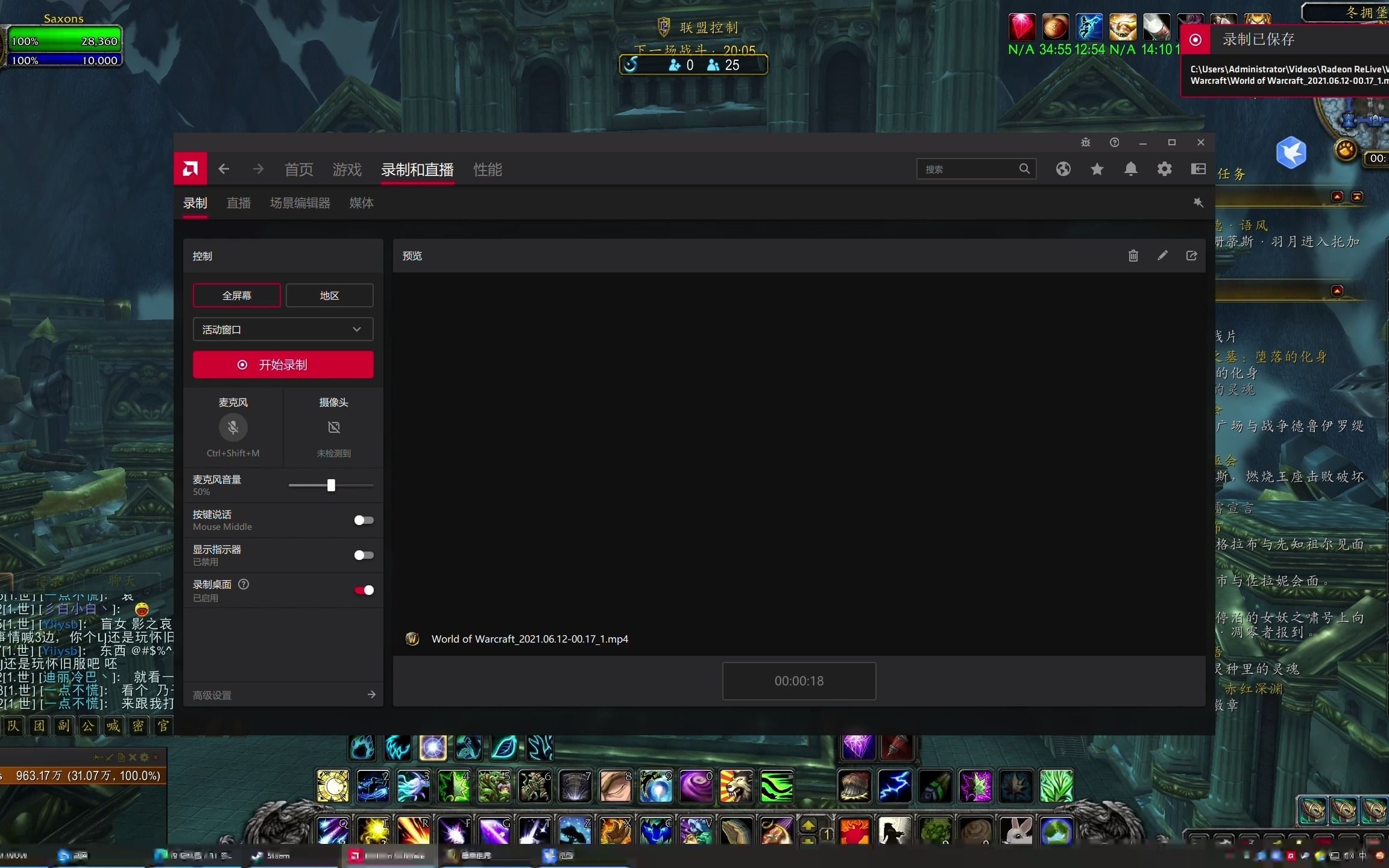Disable the record desktop toggle
Screen dimensions: 1389x868
point(364,590)
